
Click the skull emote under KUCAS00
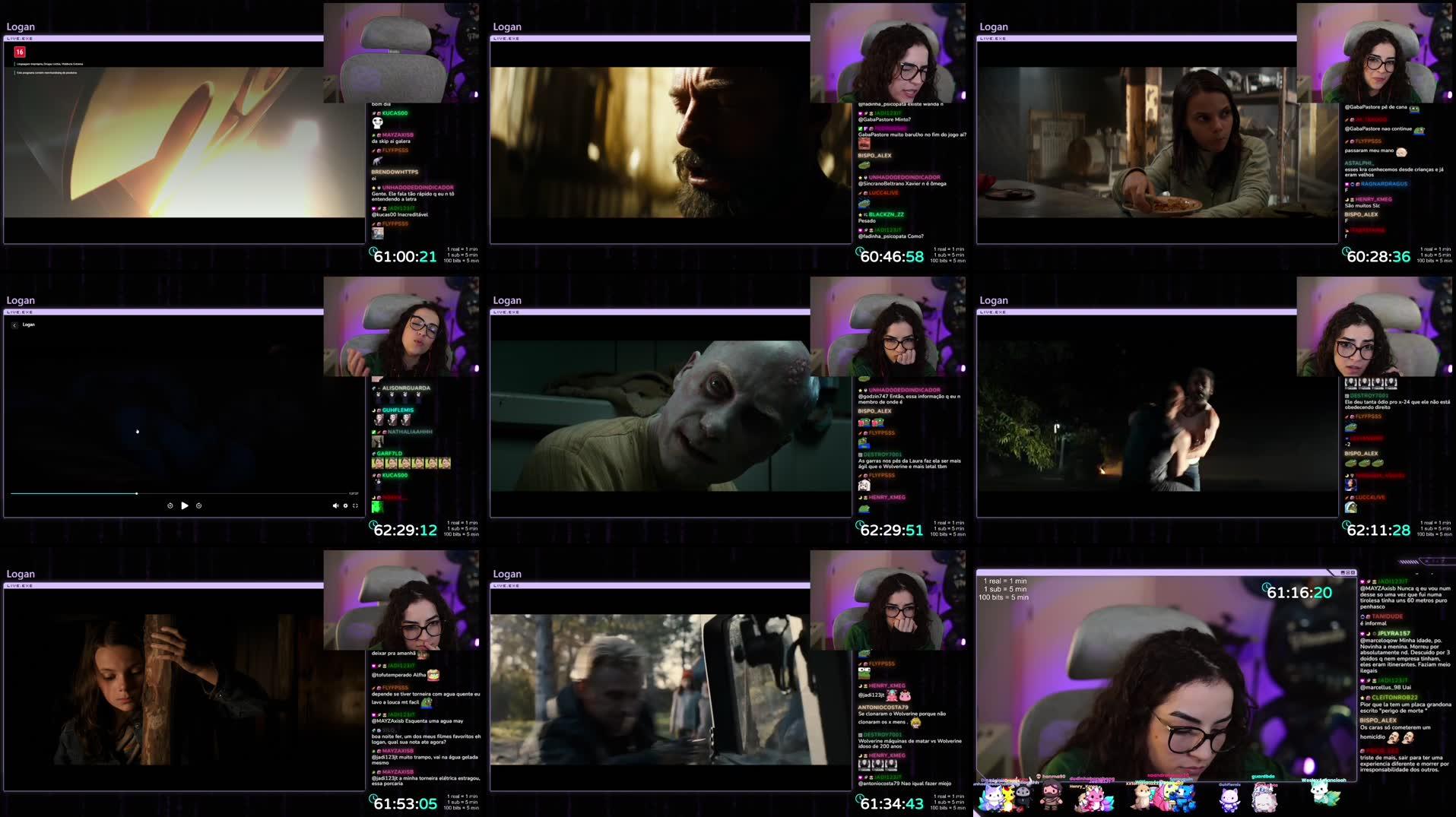click(x=377, y=123)
